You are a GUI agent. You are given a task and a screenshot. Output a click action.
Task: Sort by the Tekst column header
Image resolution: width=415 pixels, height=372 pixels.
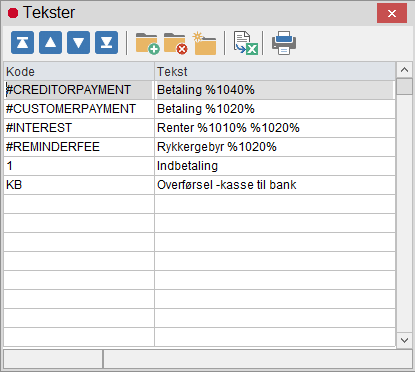[x=275, y=71]
